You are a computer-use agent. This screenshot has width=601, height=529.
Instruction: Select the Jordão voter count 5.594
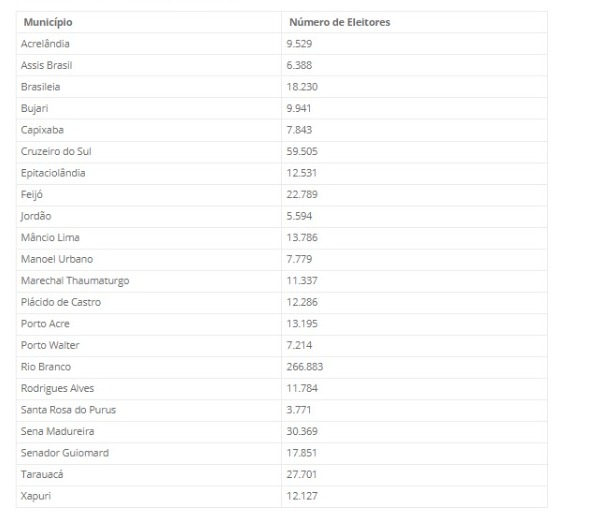coord(300,216)
